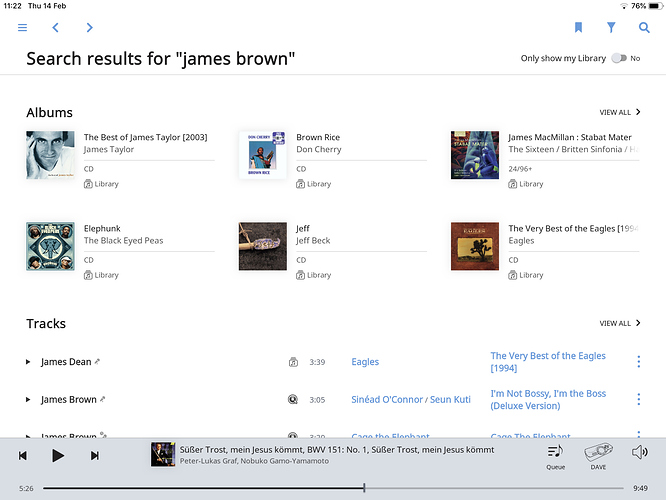View all tracks
This screenshot has height=500, width=666.
pos(620,323)
